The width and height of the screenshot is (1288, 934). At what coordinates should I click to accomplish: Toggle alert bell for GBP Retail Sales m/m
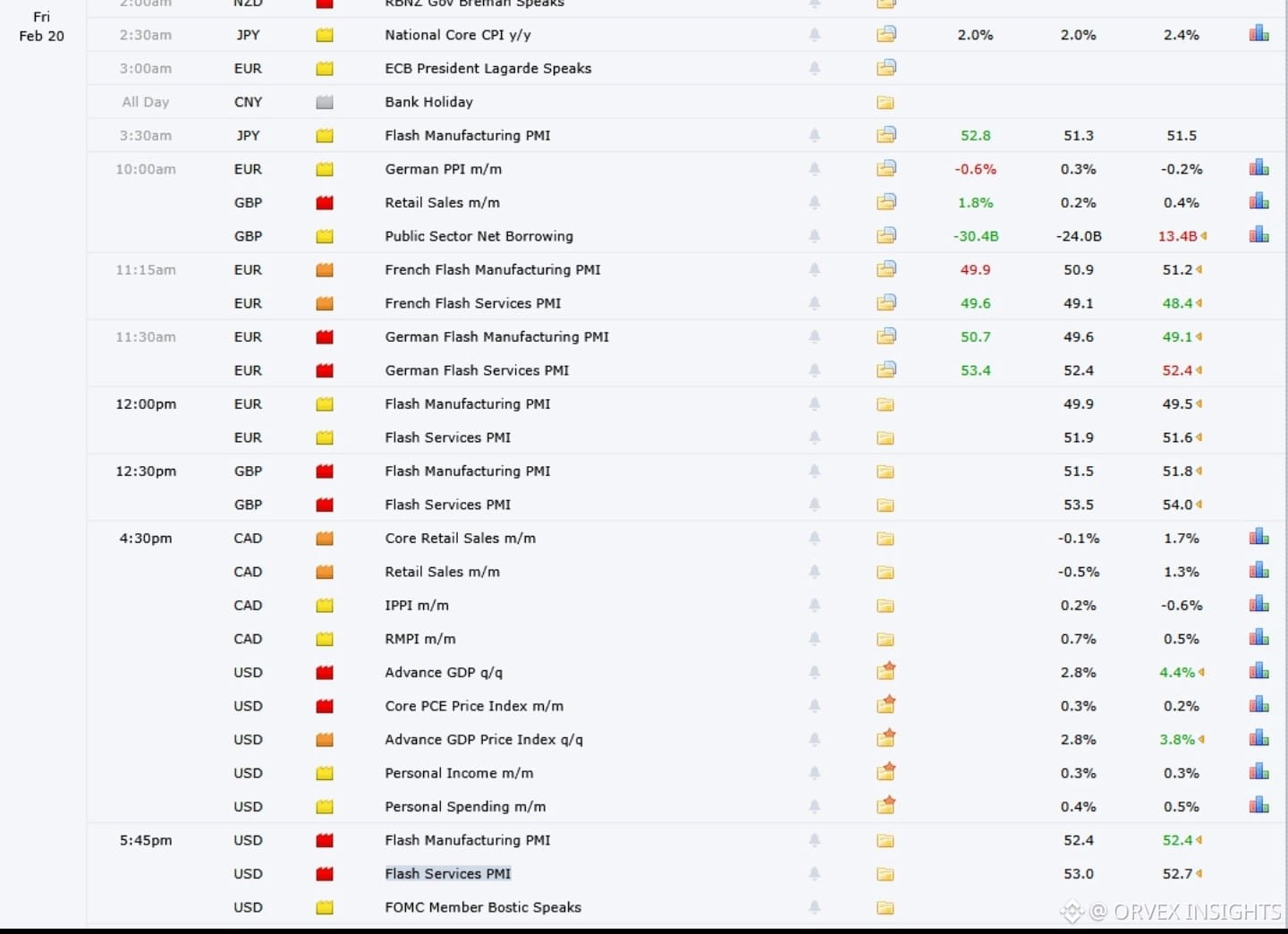click(814, 202)
